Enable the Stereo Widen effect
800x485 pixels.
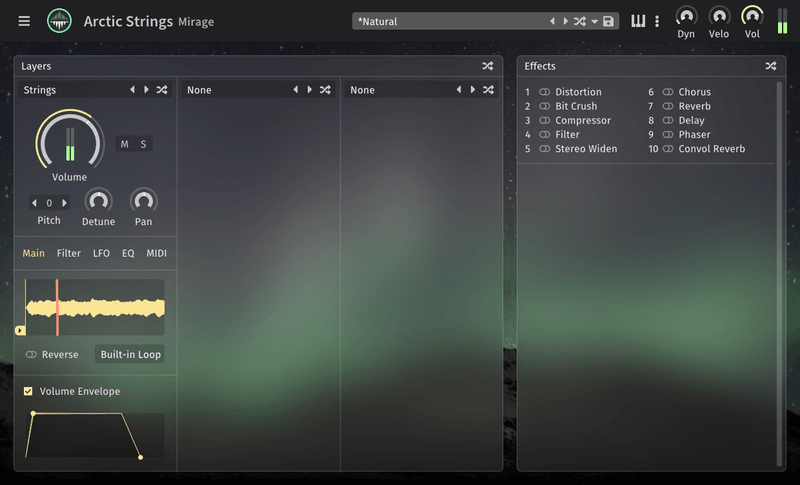tap(545, 149)
